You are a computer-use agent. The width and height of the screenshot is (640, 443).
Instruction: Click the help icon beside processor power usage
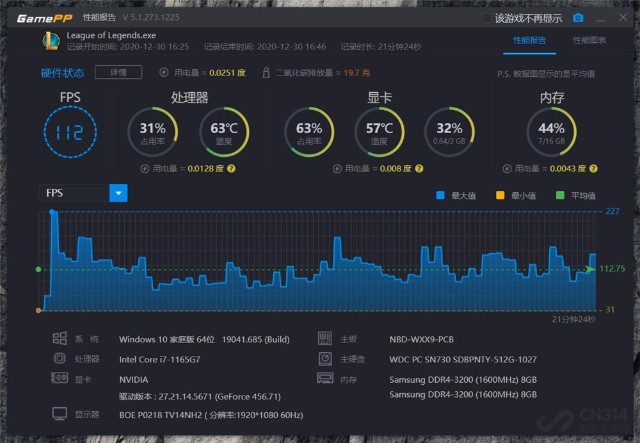231,168
